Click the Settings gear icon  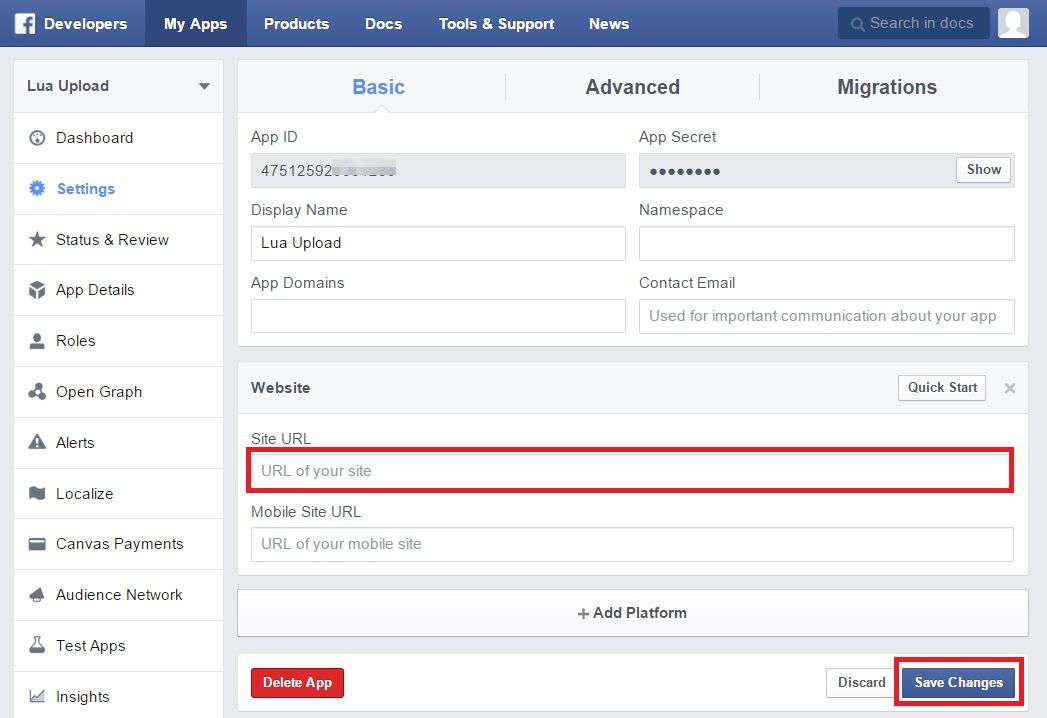pyautogui.click(x=37, y=189)
